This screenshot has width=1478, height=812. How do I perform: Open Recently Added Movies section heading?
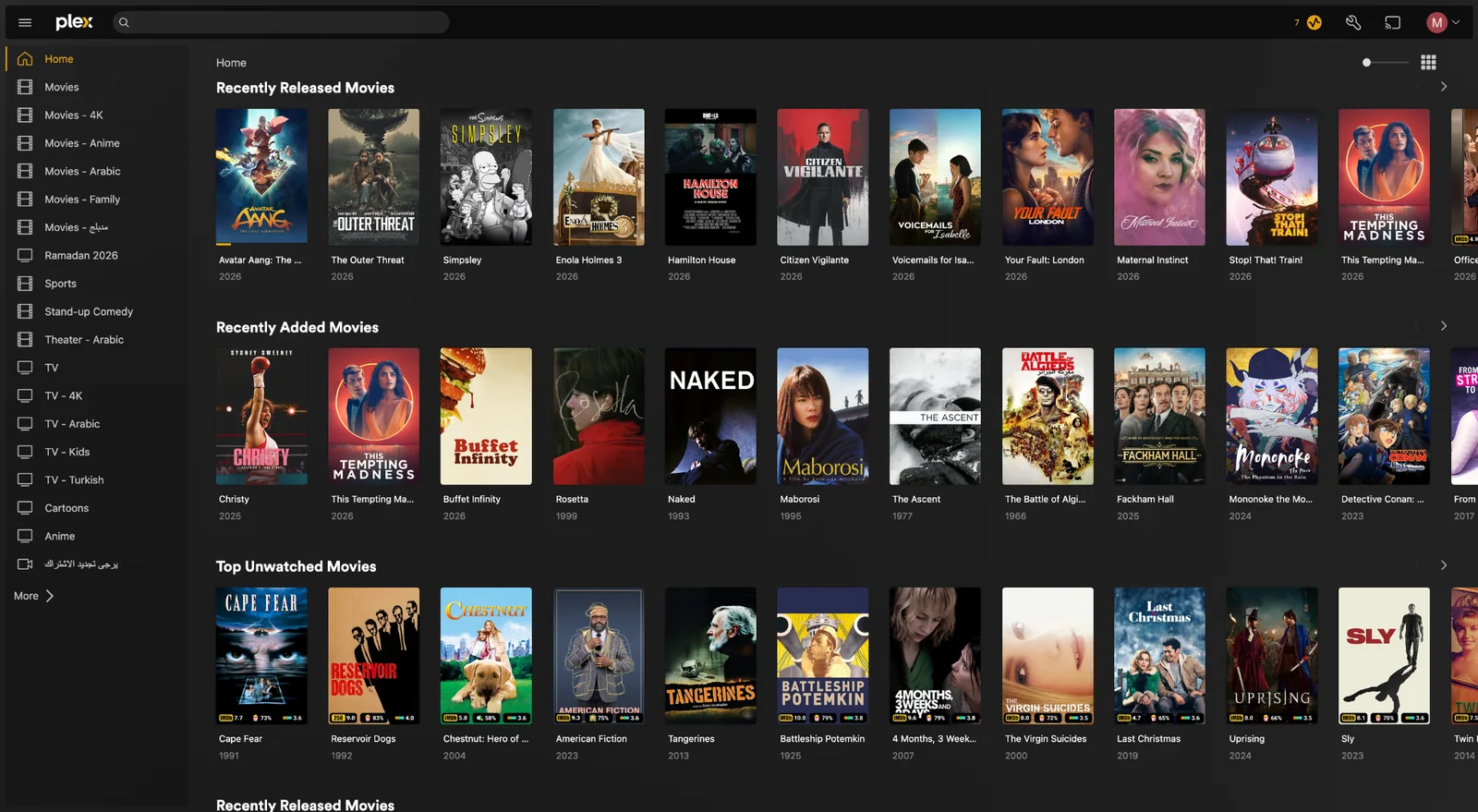pos(297,327)
